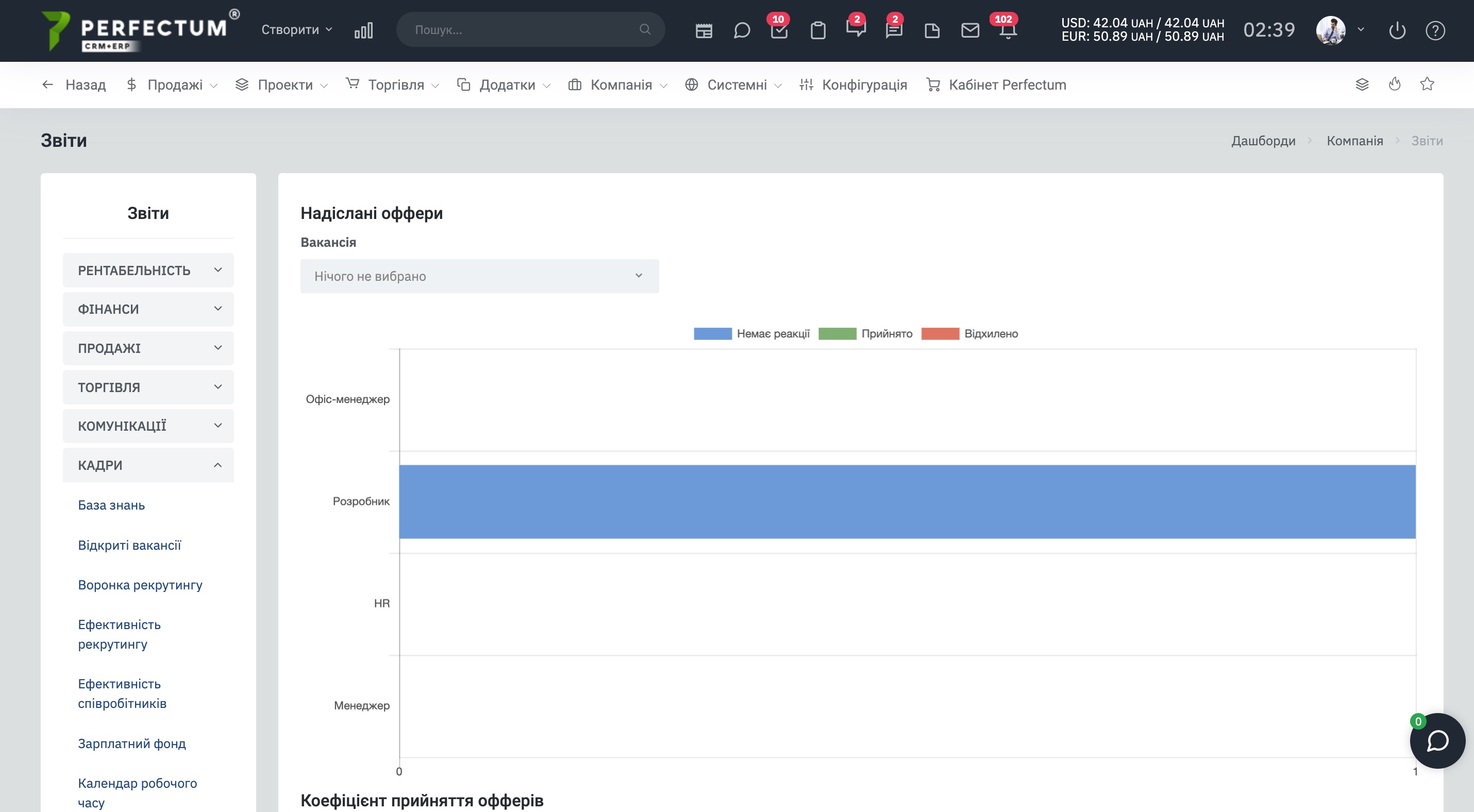Viewport: 1474px width, 812px height.
Task: Open the Відкриті вакансії report link
Action: (129, 546)
